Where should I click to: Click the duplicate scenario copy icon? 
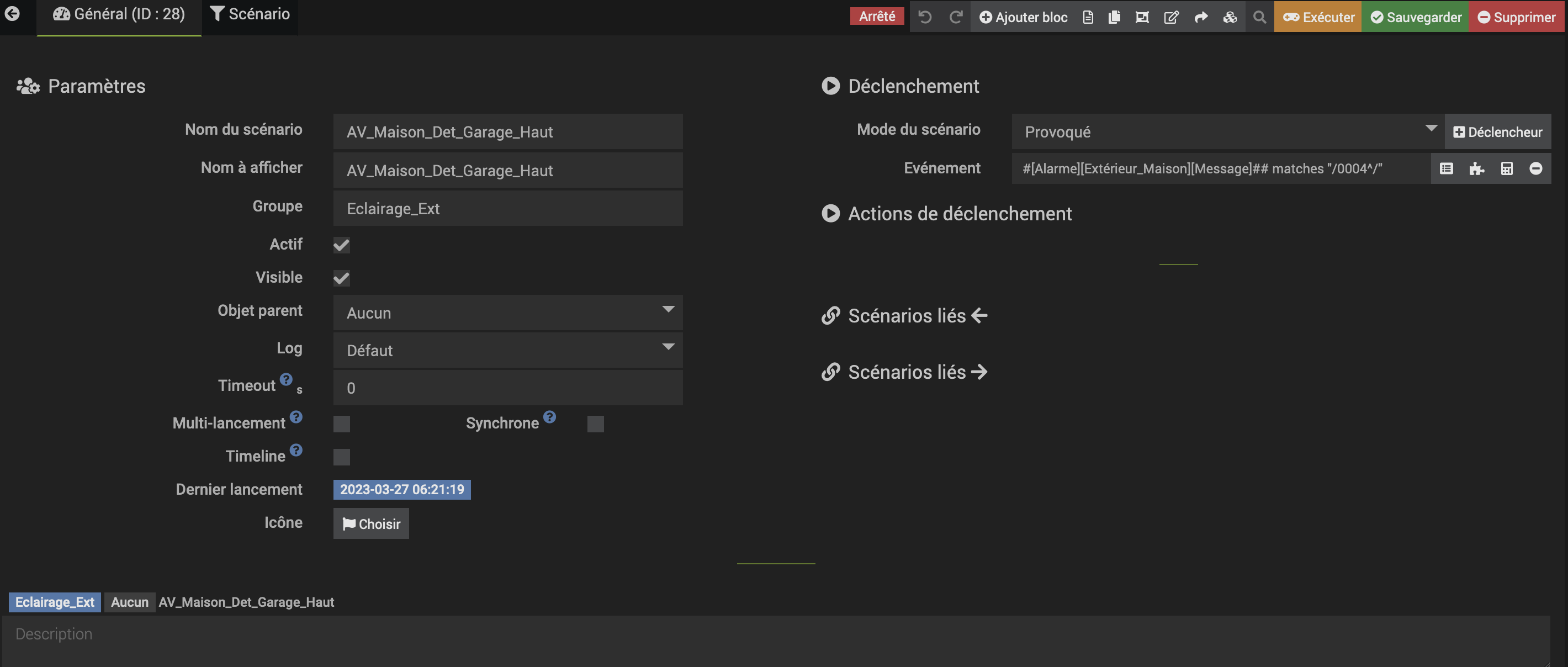[x=1114, y=17]
